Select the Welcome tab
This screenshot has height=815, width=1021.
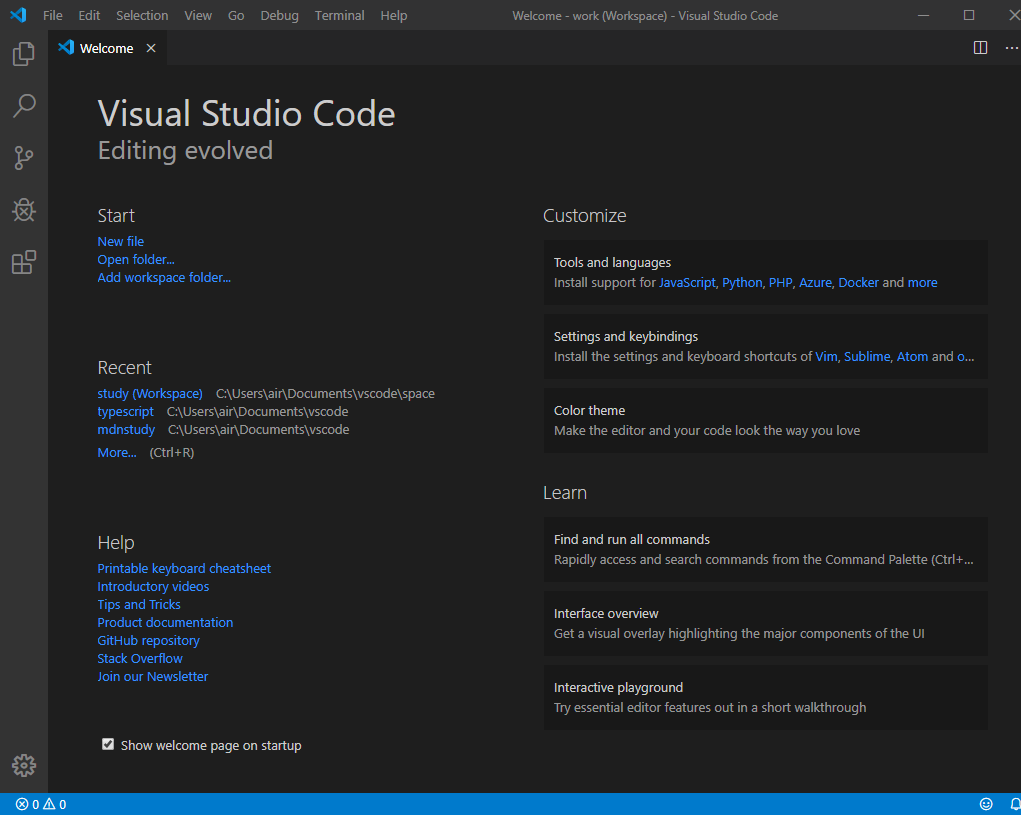[x=105, y=47]
